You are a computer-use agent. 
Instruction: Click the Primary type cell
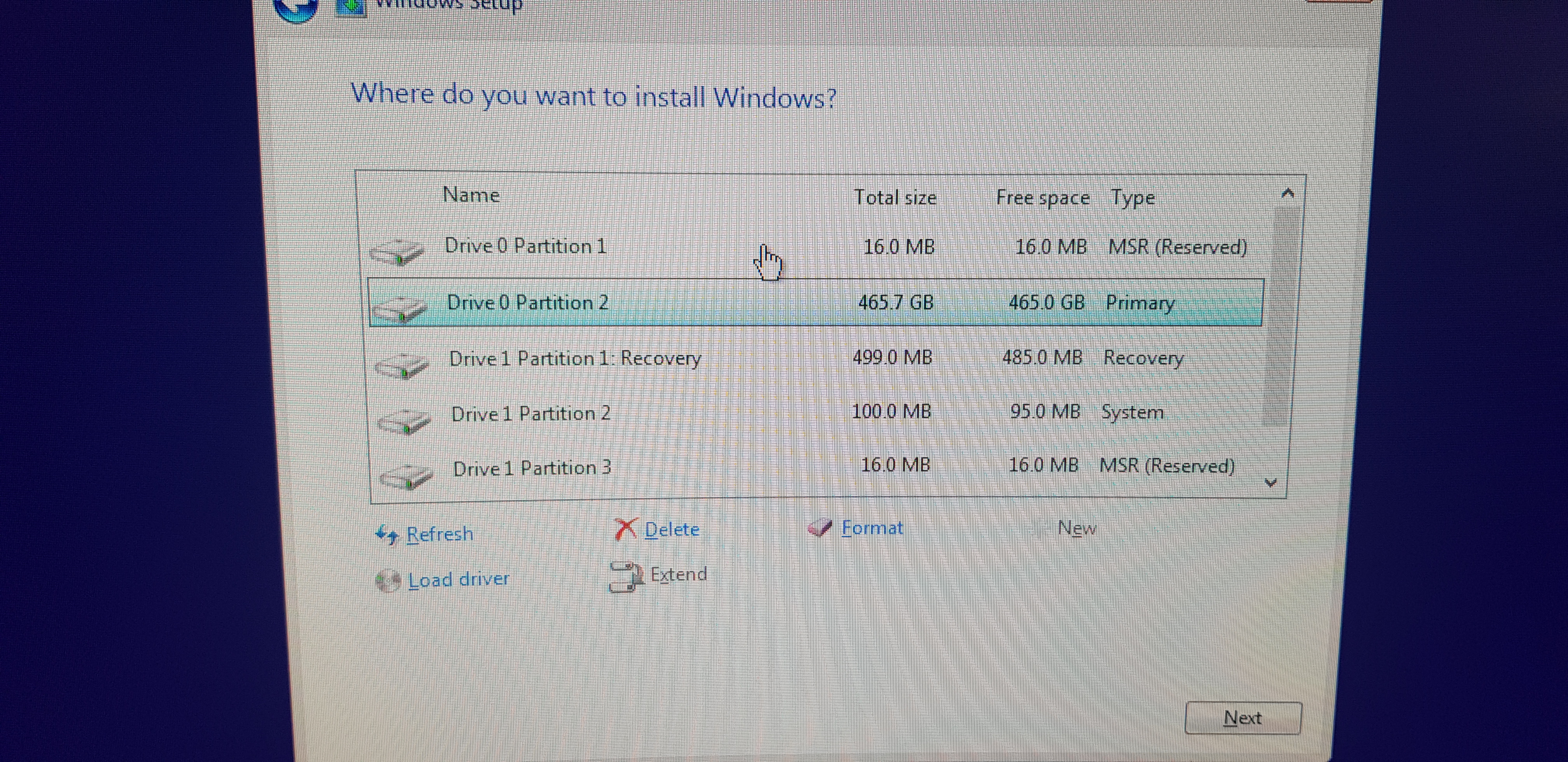1141,303
